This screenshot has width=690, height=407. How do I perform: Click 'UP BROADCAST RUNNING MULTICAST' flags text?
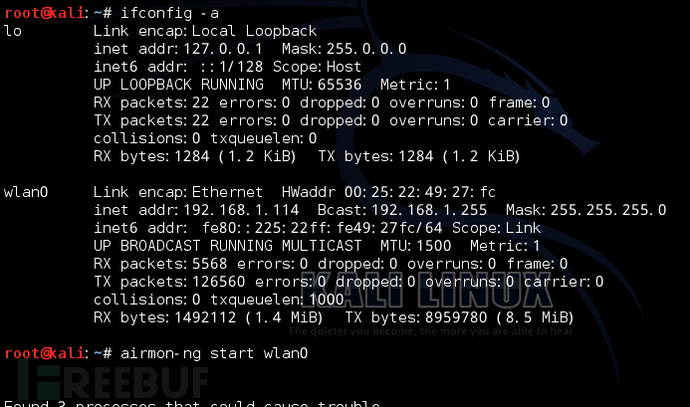pyautogui.click(x=228, y=246)
